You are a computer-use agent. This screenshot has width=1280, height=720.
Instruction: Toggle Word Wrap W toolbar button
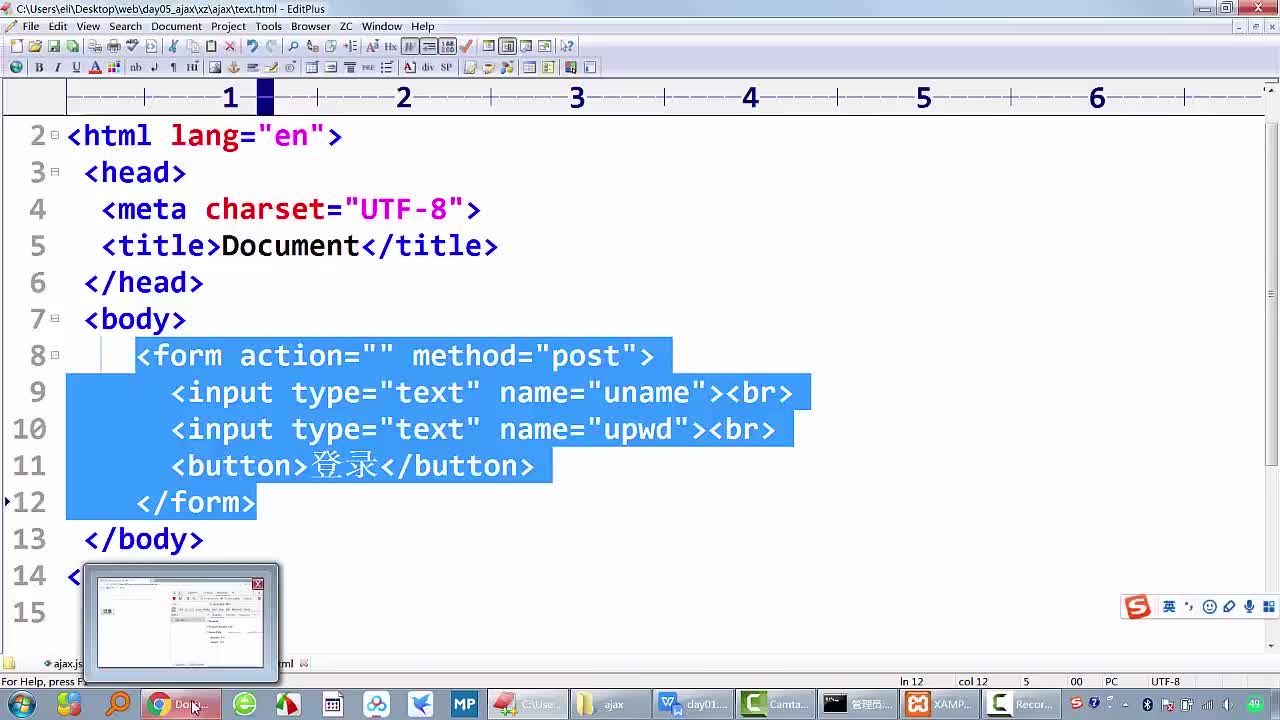click(410, 46)
